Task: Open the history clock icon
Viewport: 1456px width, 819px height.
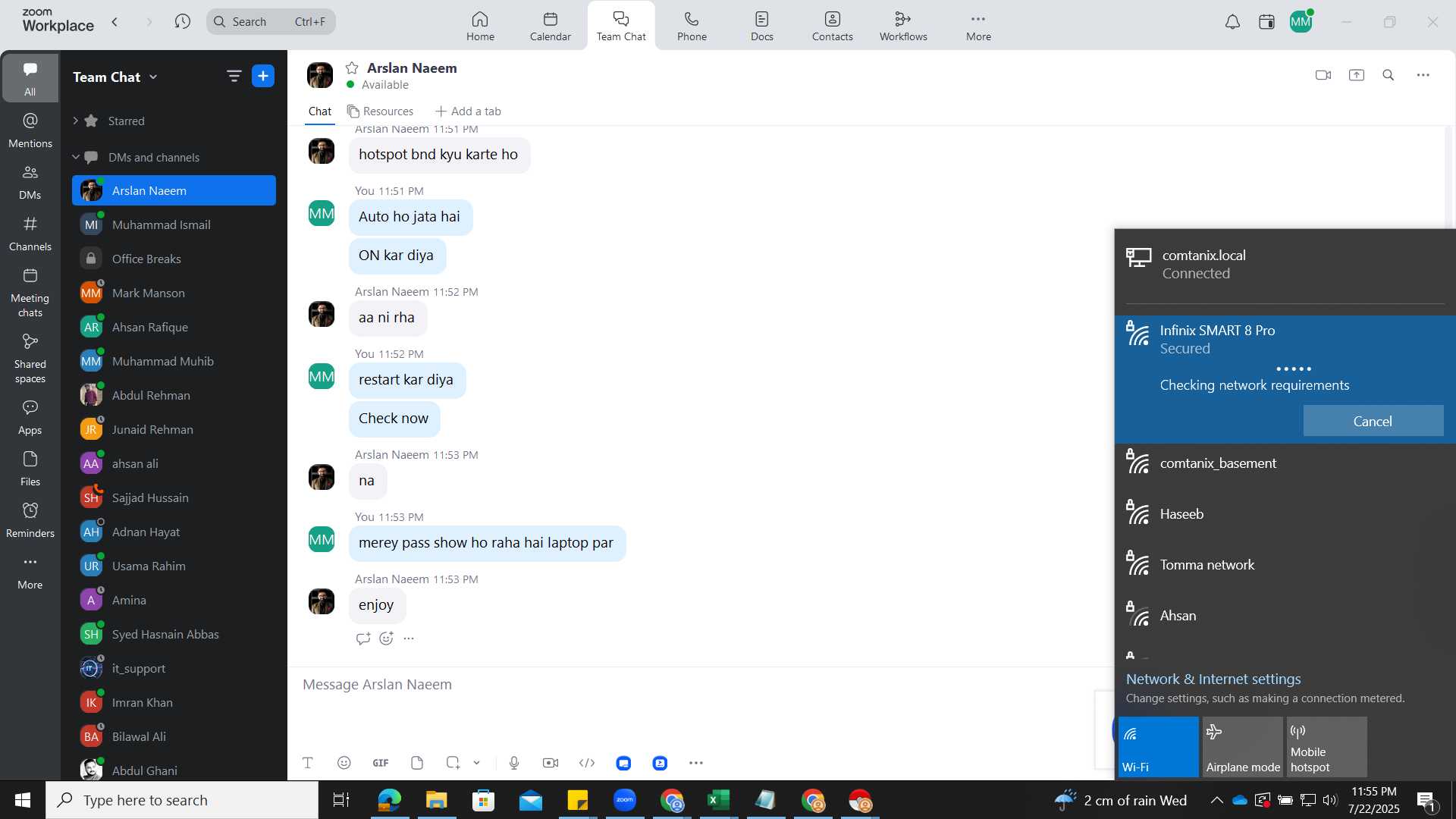Action: 183,21
